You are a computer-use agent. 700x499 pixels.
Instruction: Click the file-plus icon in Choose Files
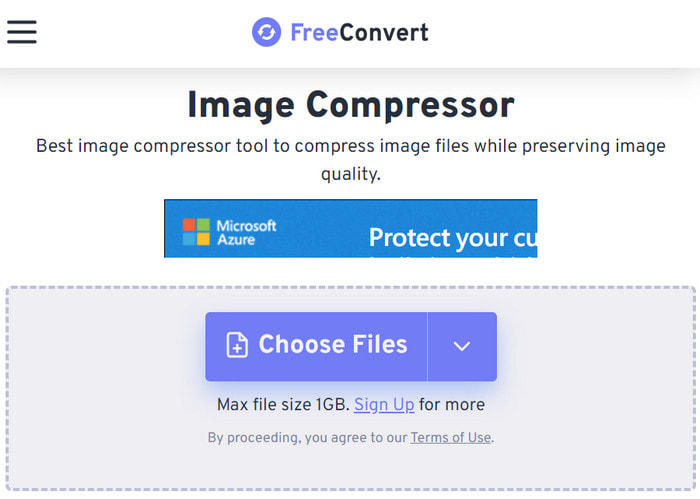click(x=237, y=345)
